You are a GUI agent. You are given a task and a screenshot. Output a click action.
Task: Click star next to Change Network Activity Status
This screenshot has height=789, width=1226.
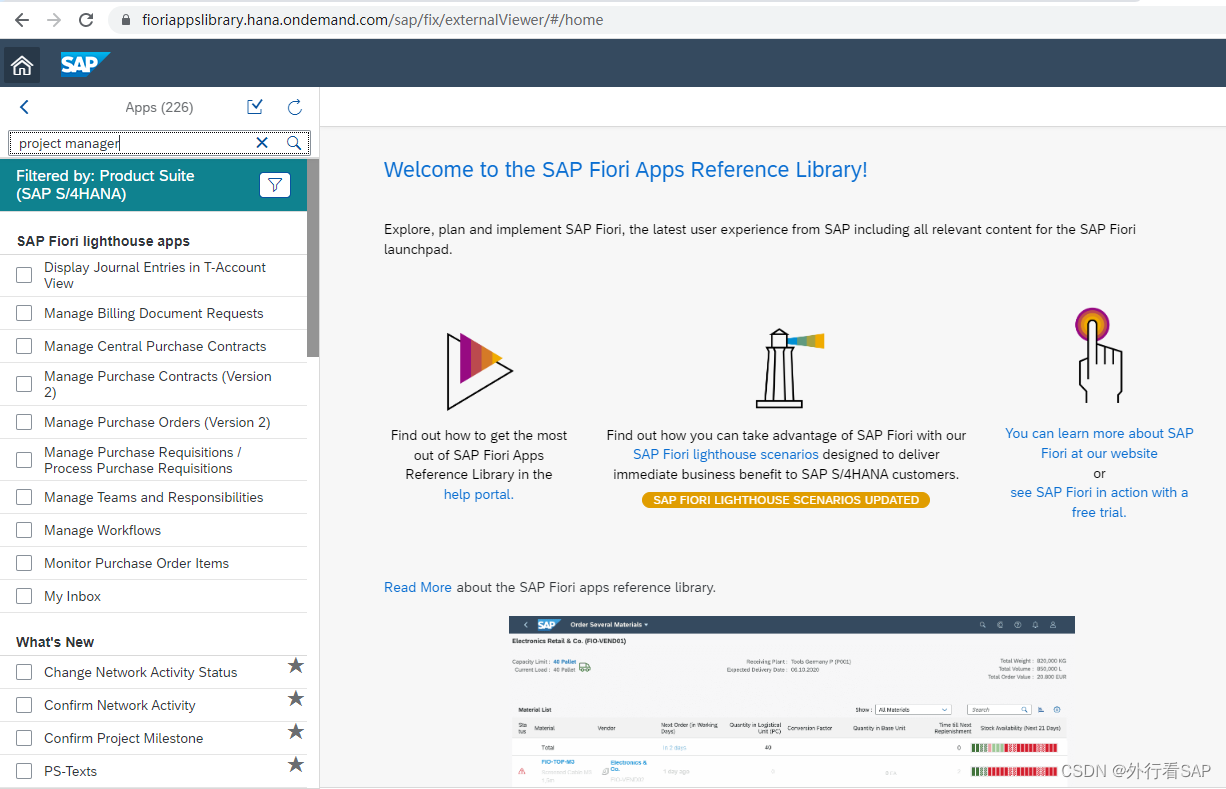pos(295,666)
